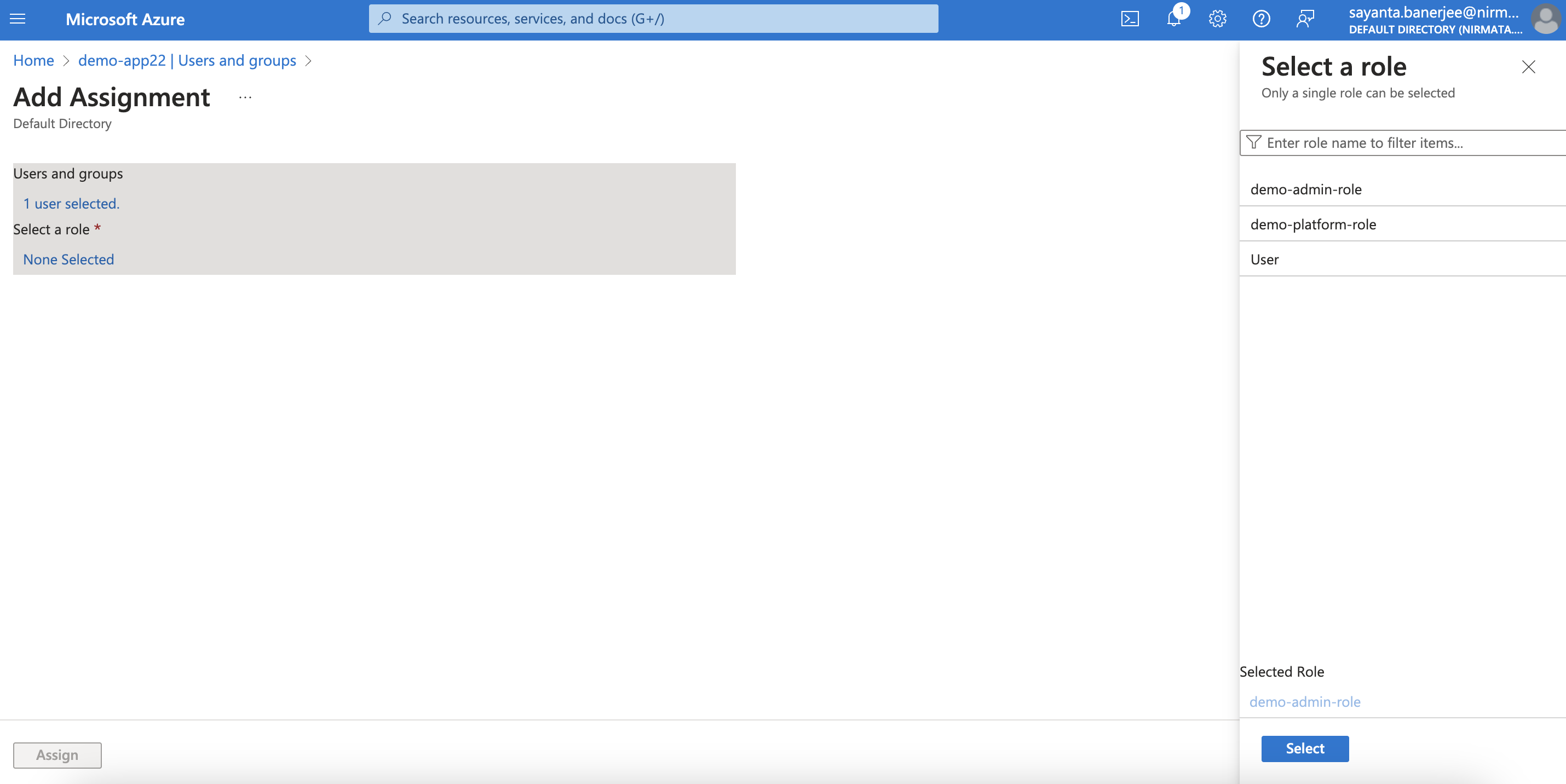Image resolution: width=1566 pixels, height=784 pixels.
Task: Focus the Search resources, services, and docs field
Action: [654, 18]
